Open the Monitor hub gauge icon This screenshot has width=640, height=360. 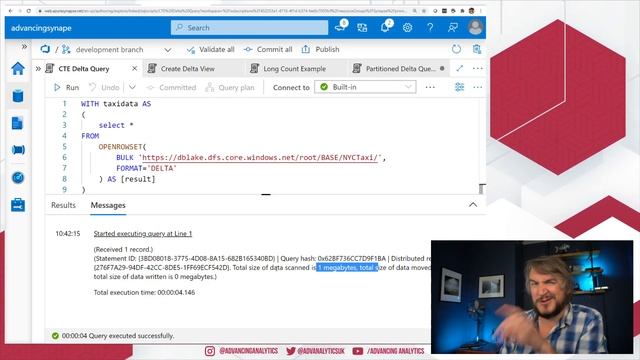[x=18, y=178]
